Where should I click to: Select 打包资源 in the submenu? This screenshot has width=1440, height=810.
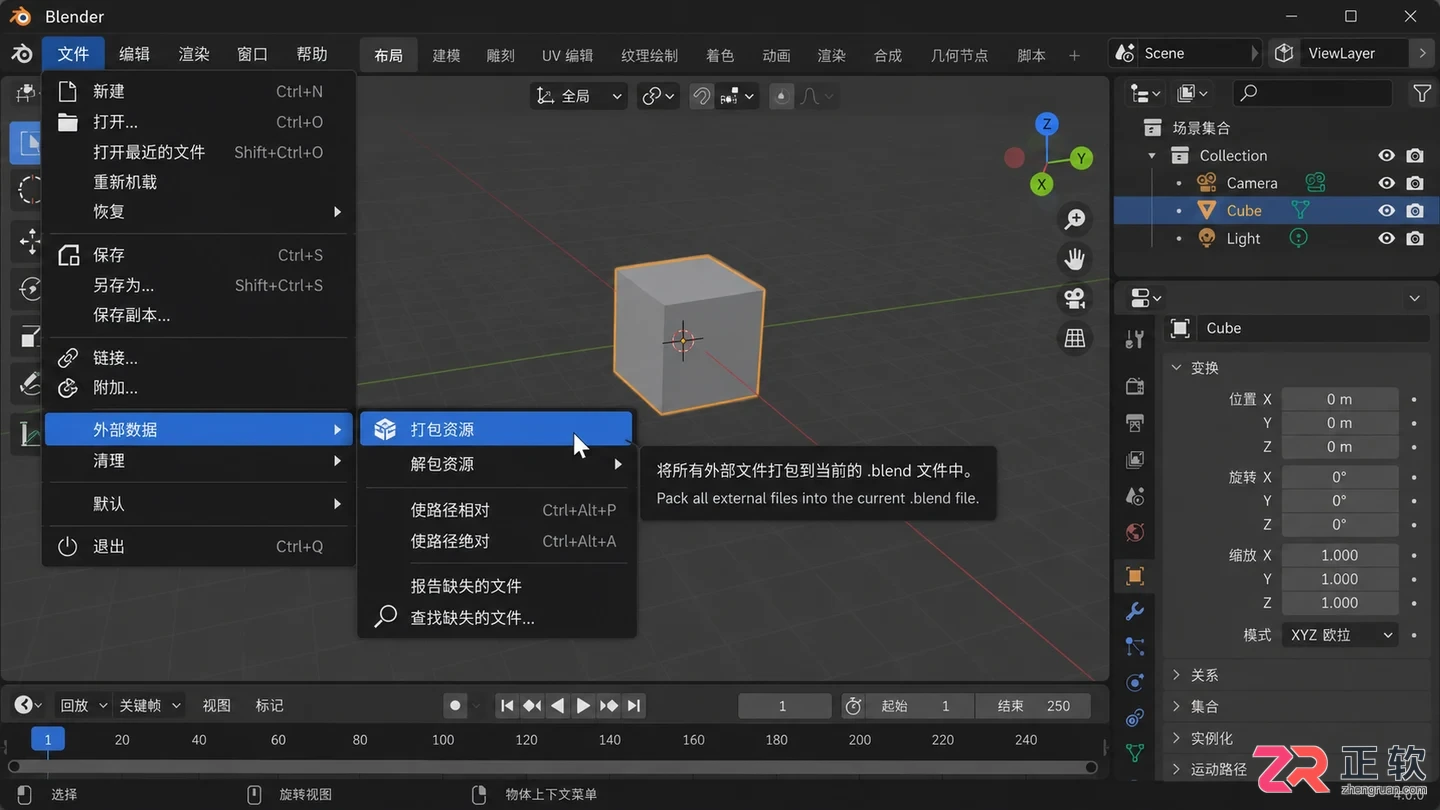tap(497, 429)
